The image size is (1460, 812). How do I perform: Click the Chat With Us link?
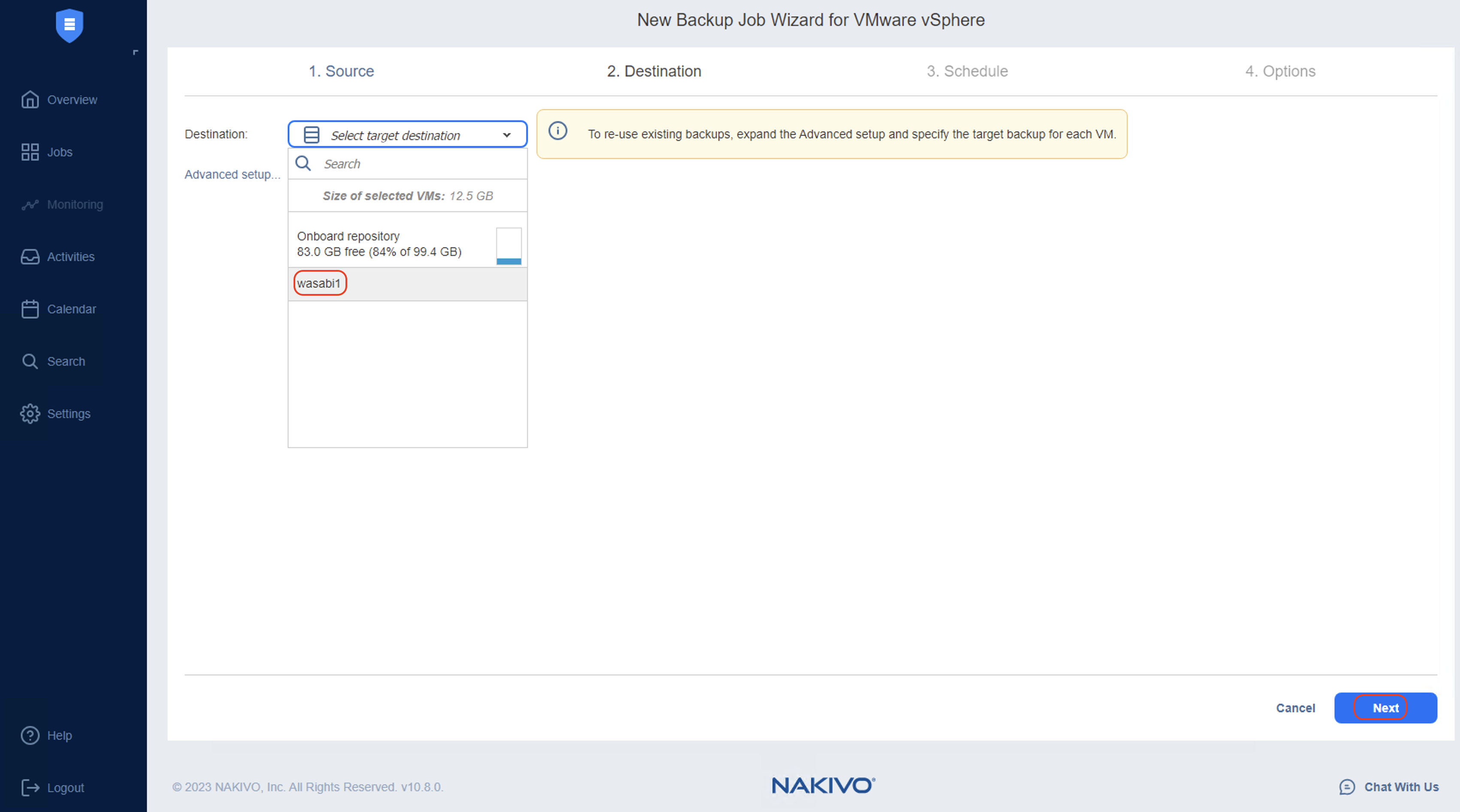pos(1401,787)
